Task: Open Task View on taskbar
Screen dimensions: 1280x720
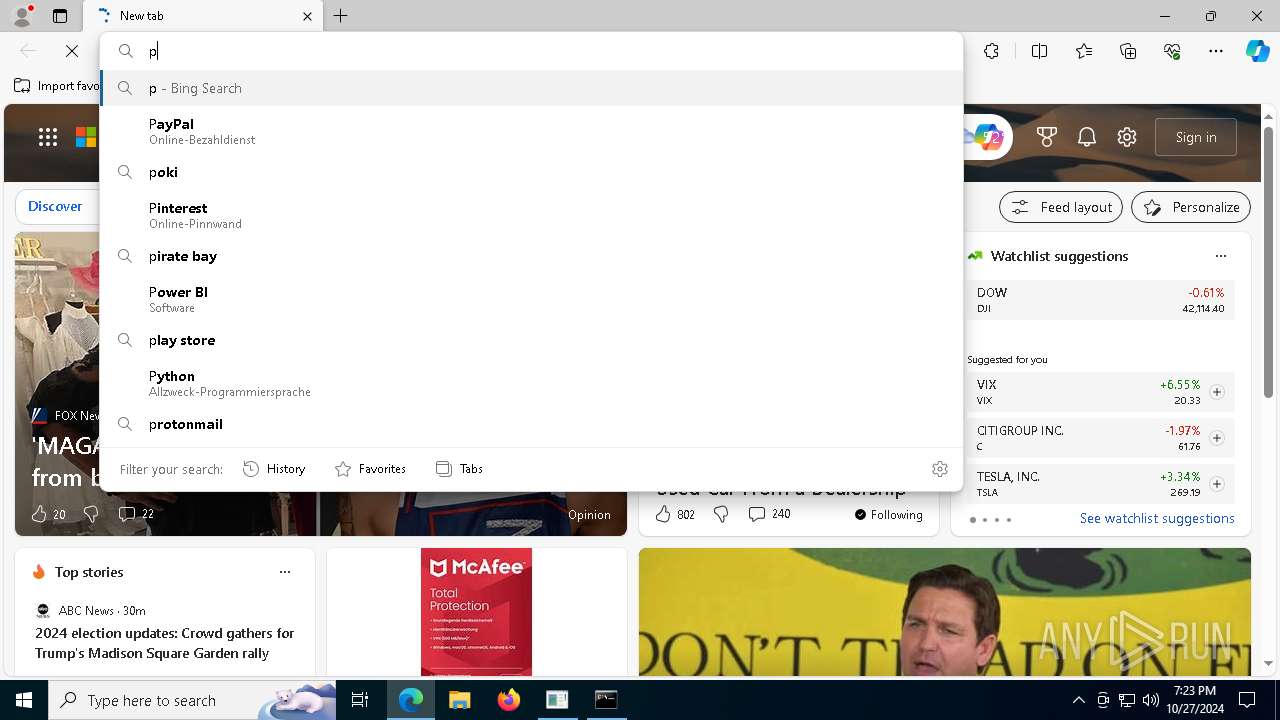Action: pyautogui.click(x=360, y=700)
